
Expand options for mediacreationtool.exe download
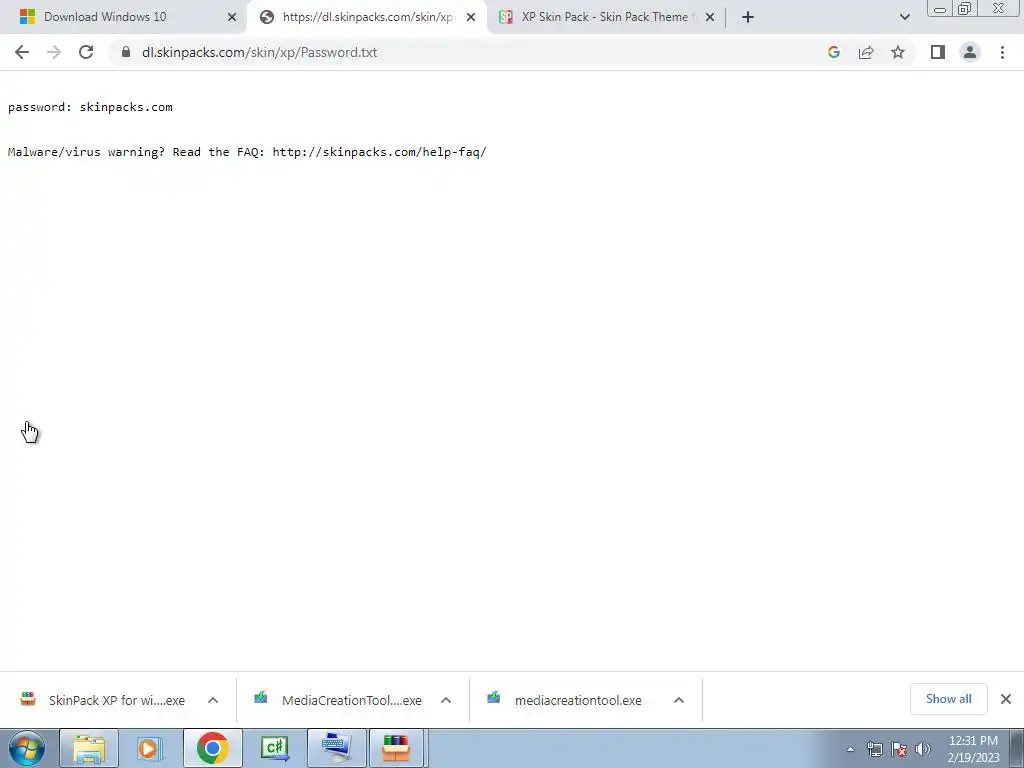coord(679,700)
